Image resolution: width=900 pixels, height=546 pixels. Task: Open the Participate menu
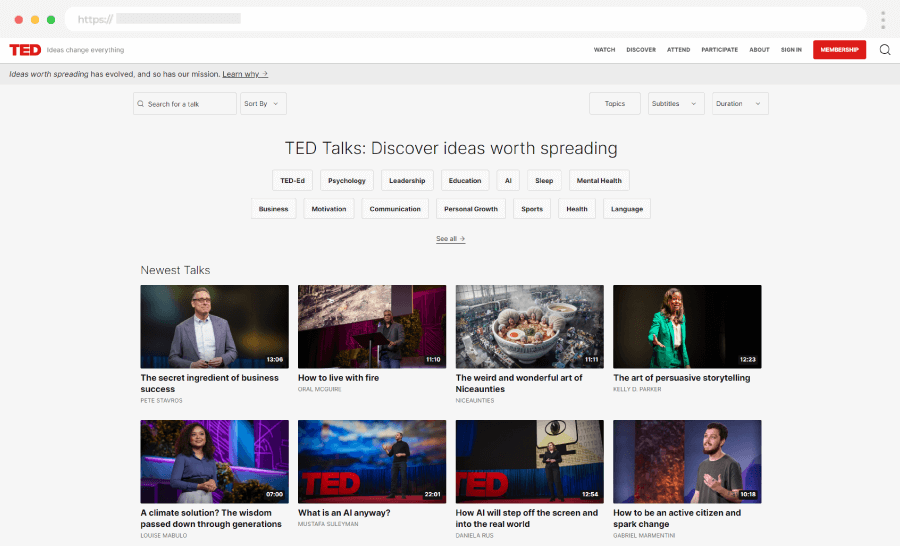click(719, 50)
